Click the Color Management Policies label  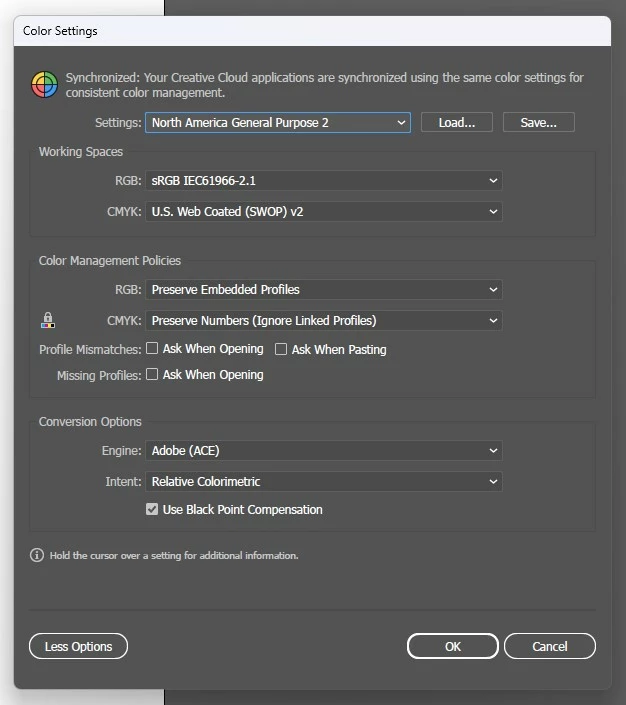pos(110,260)
